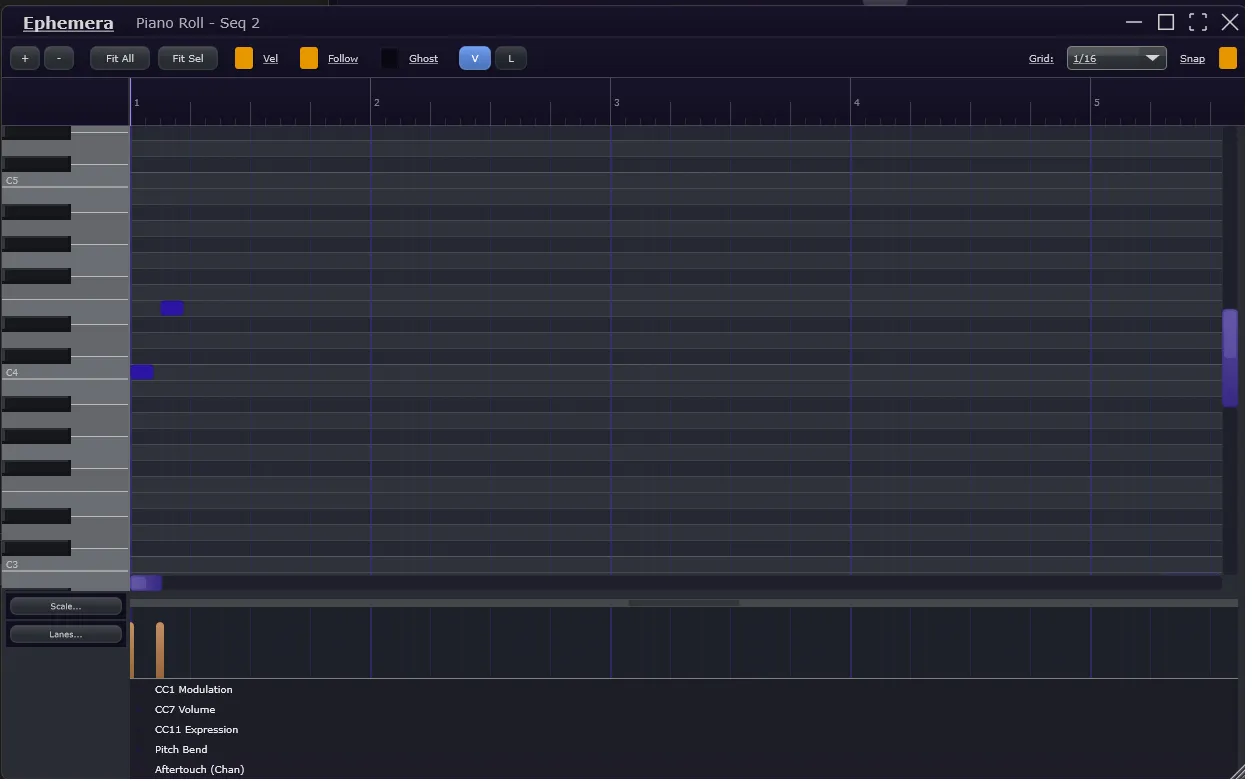The width and height of the screenshot is (1252, 781).
Task: Select the L mode button
Action: 511,59
